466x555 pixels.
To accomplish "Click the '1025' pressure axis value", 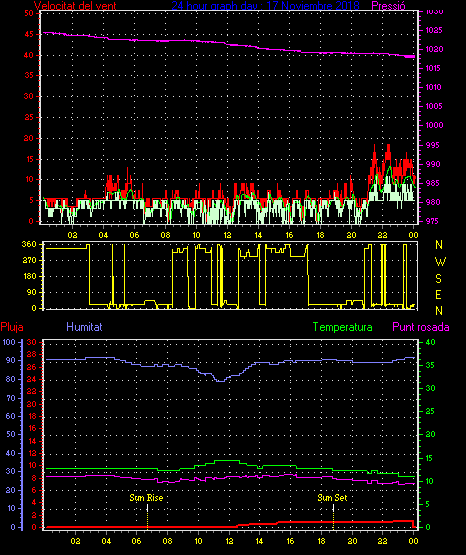I will 433,30.
